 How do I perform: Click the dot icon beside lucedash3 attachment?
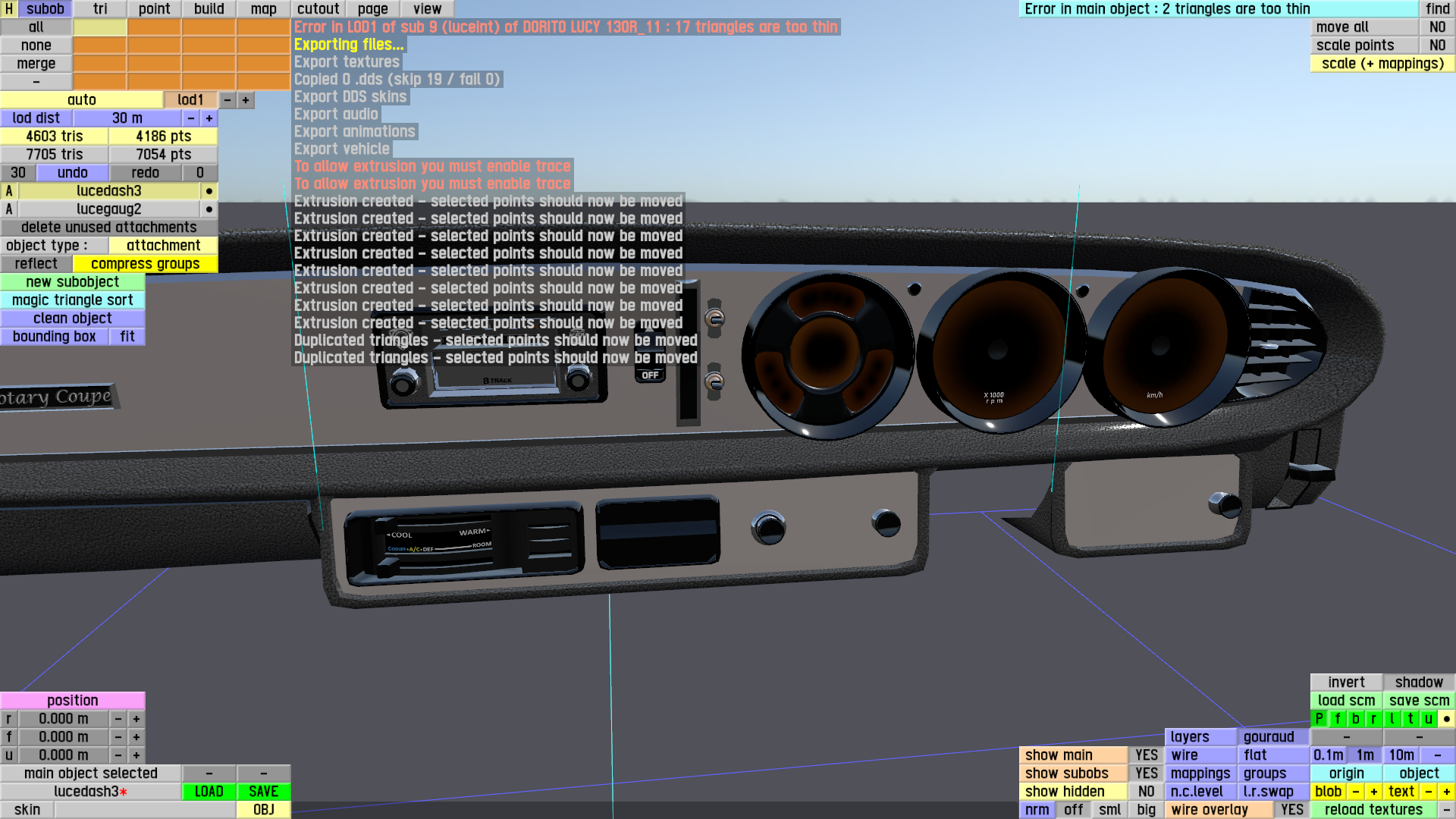coord(209,191)
